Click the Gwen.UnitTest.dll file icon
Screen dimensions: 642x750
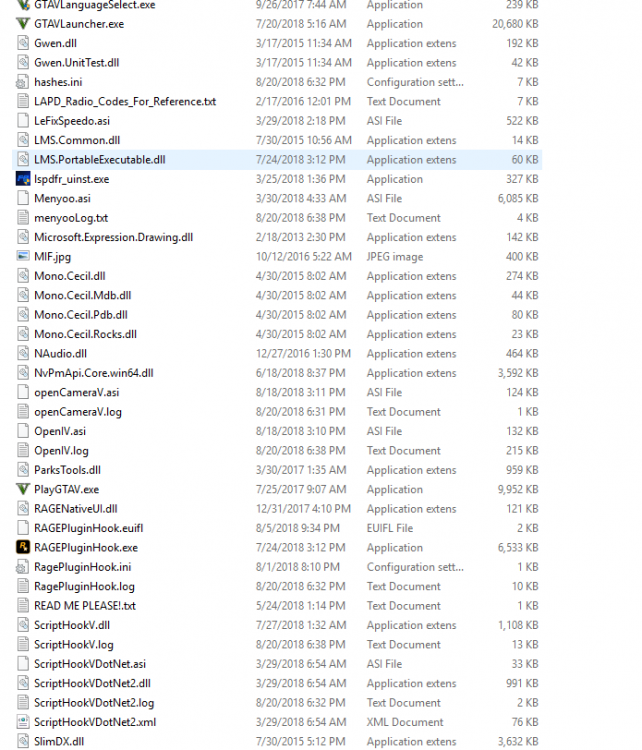(22, 62)
